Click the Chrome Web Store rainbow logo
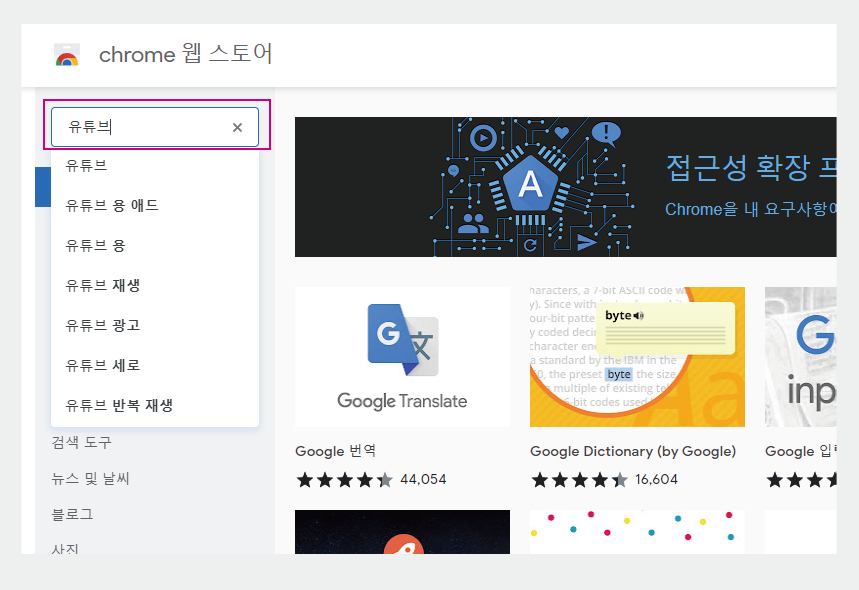This screenshot has height=590, width=859. [67, 55]
